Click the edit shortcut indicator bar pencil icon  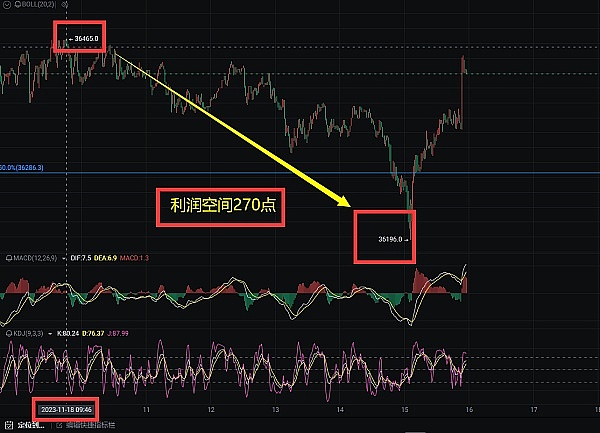coord(59,426)
